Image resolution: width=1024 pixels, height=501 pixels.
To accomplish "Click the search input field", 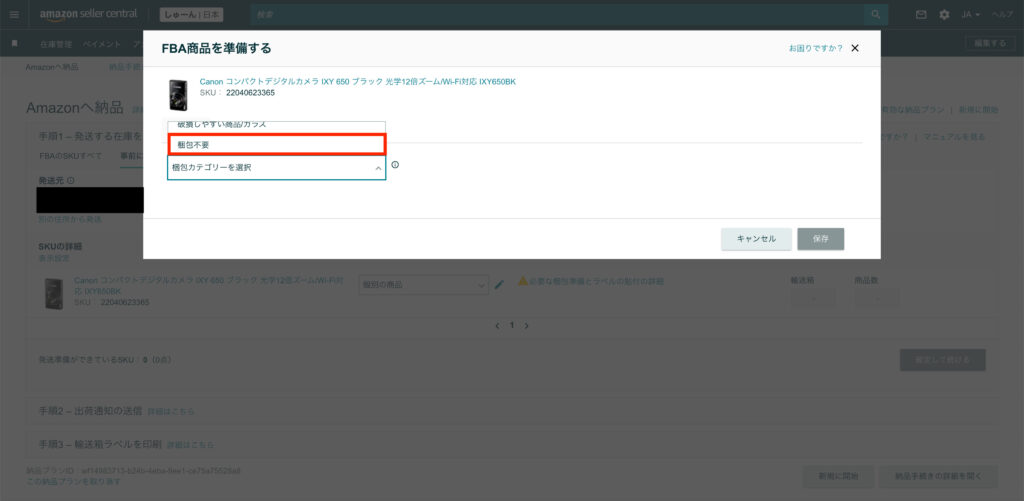I will (557, 14).
